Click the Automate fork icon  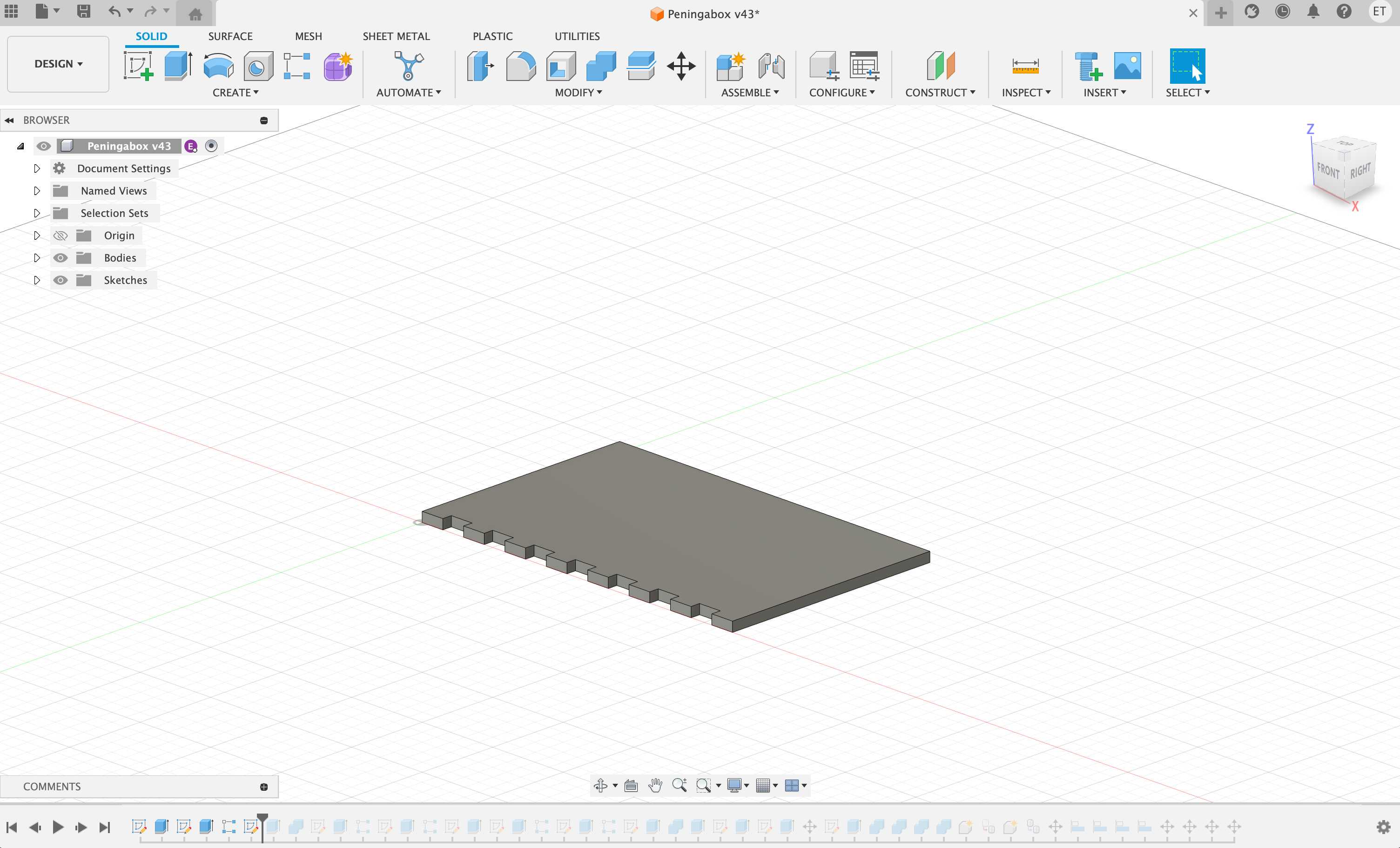pyautogui.click(x=409, y=66)
